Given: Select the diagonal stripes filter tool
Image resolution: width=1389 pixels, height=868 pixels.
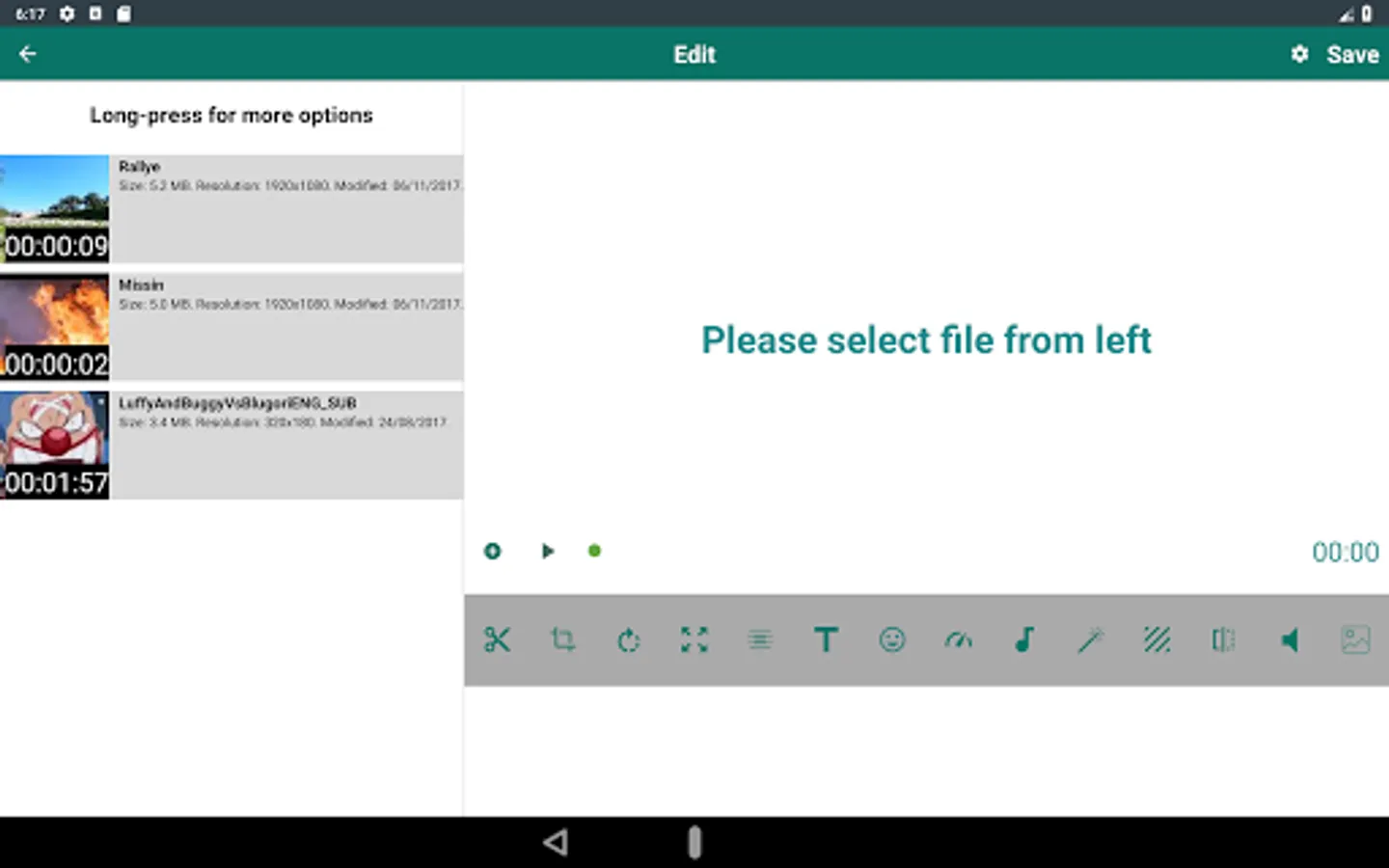Looking at the screenshot, I should click(1157, 639).
